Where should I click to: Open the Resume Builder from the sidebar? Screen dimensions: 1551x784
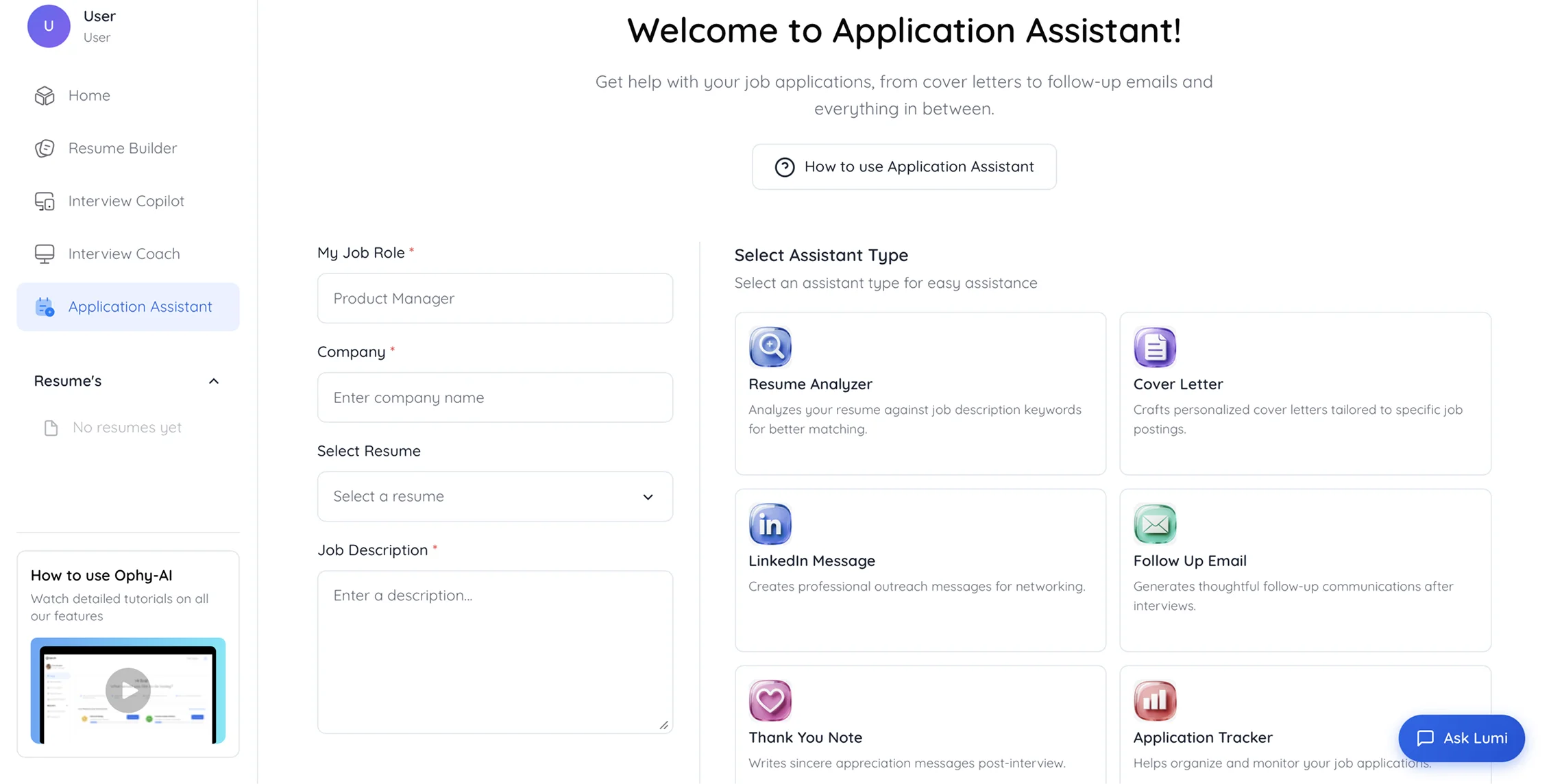pos(122,148)
